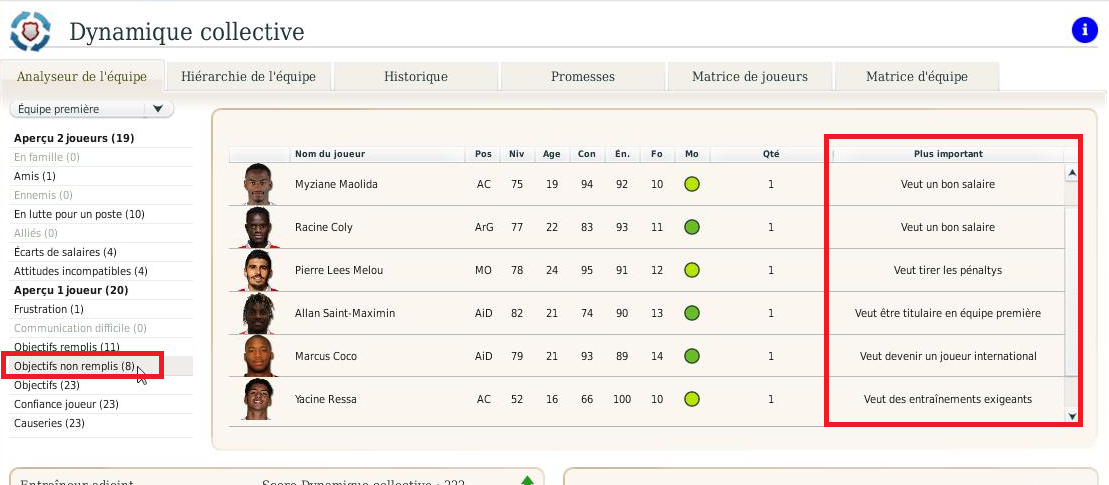Click the table's scroll up arrow

point(1072,173)
